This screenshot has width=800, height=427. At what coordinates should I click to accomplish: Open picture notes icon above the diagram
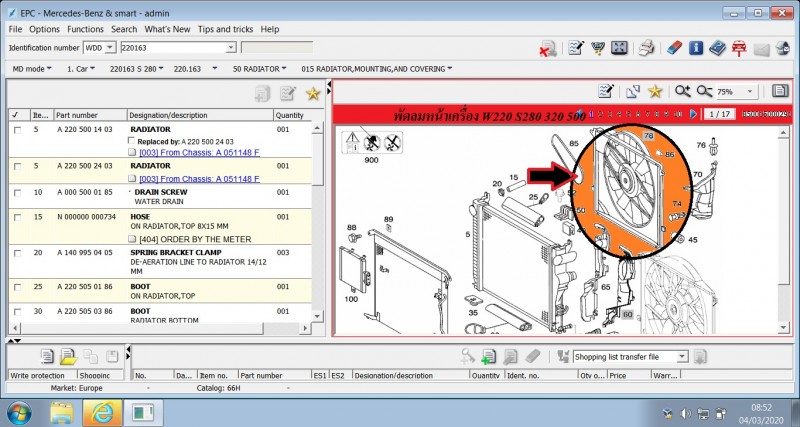pyautogui.click(x=606, y=91)
